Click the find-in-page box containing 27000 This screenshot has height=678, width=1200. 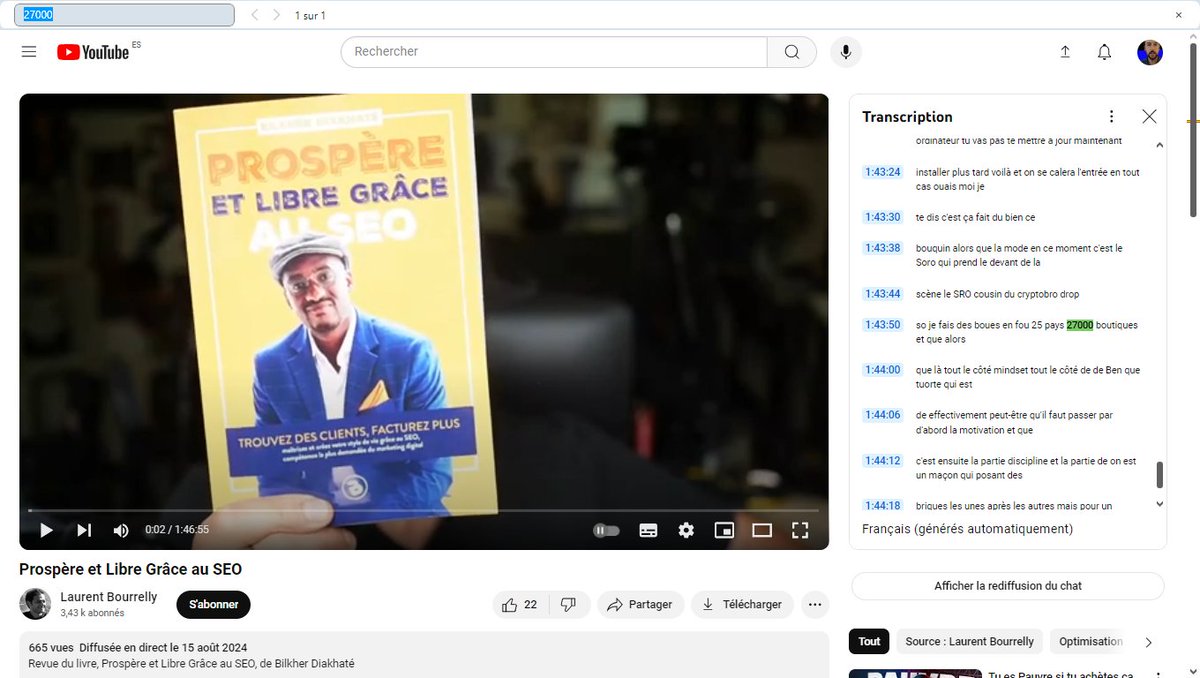tap(125, 15)
